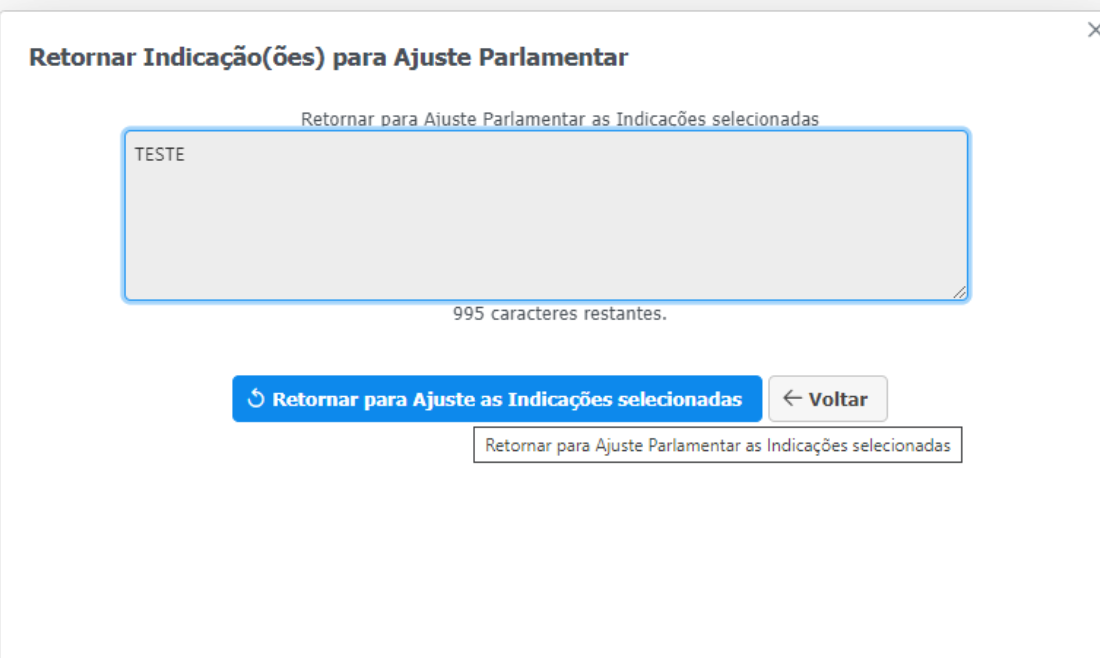Go back using the Voltar button
1100x658 pixels.
tap(827, 399)
